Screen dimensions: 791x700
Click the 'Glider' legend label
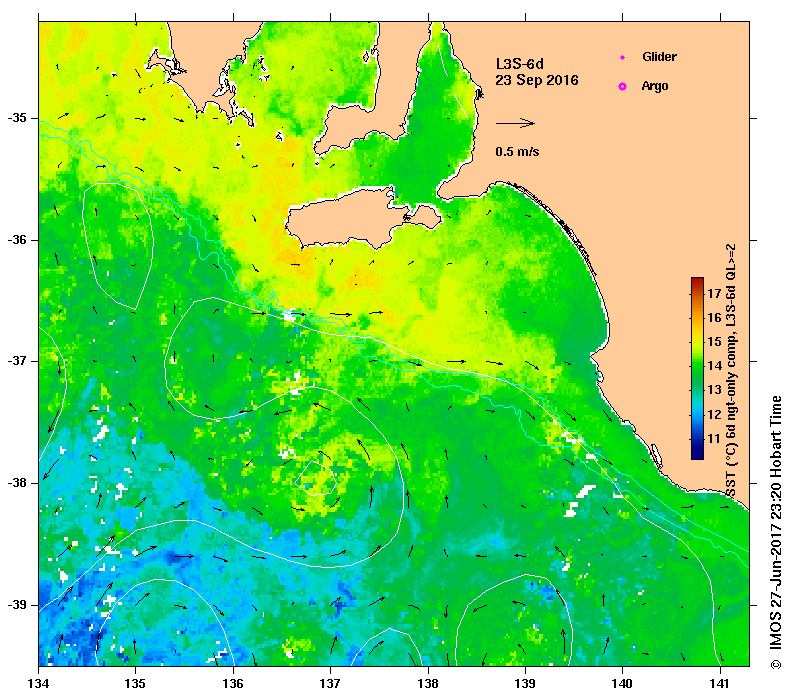coord(659,57)
